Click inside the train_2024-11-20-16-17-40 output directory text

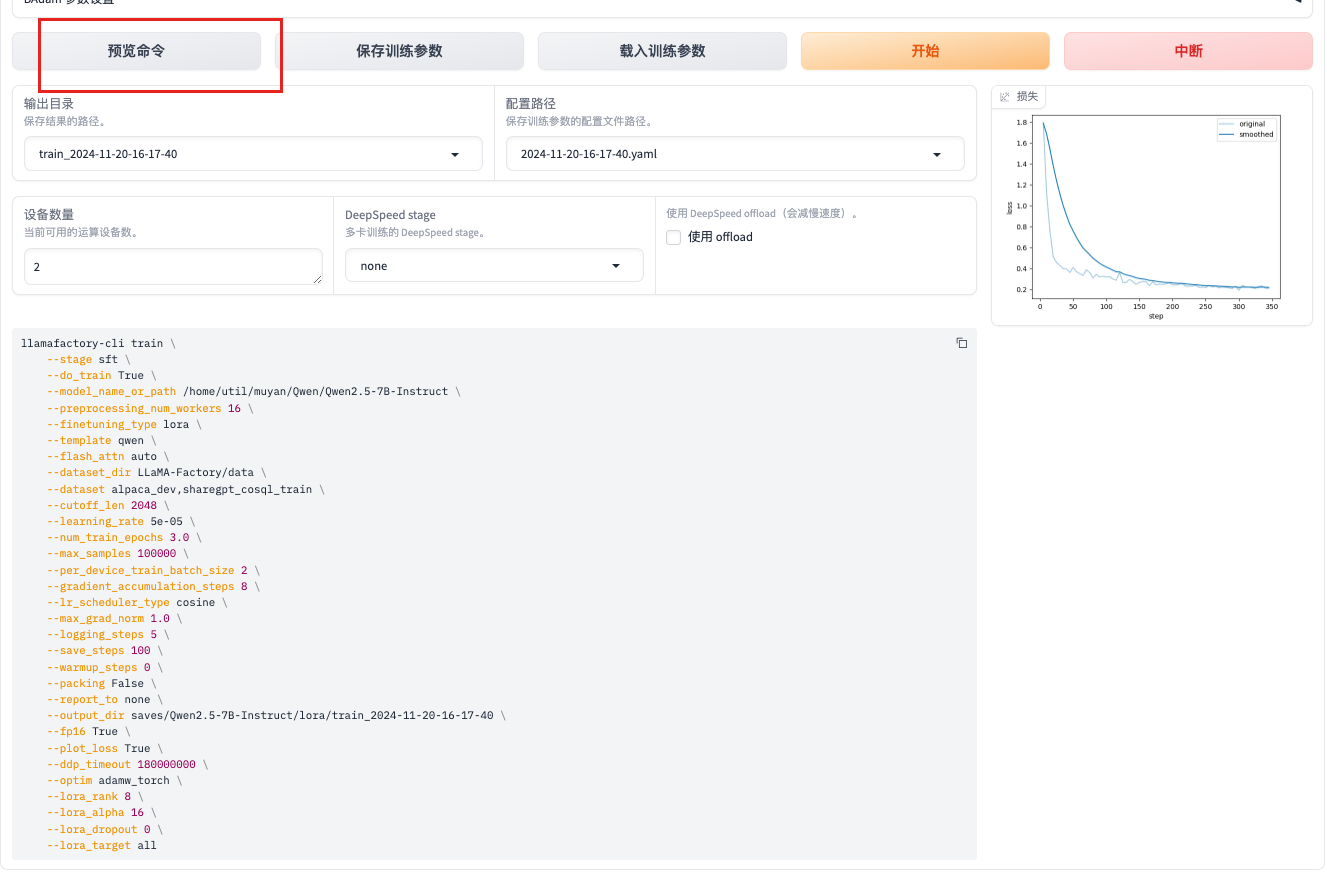point(108,154)
